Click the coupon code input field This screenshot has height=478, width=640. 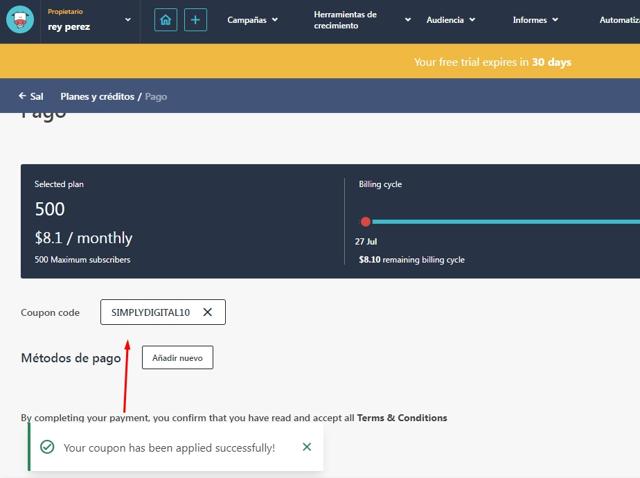(163, 312)
